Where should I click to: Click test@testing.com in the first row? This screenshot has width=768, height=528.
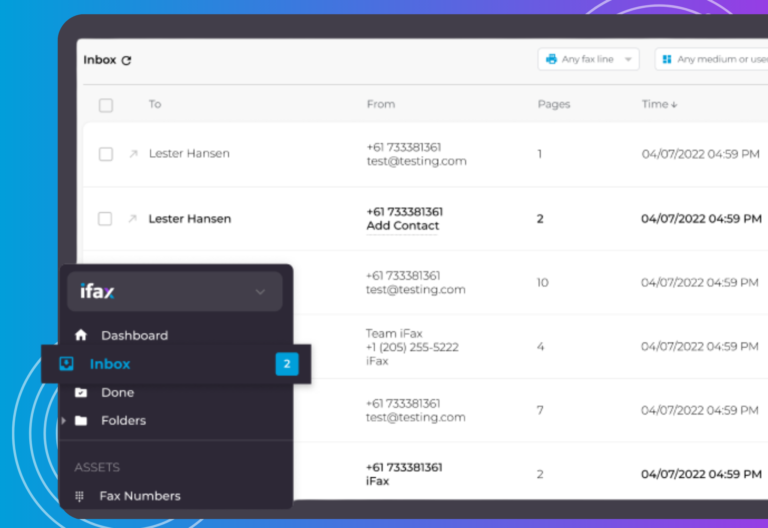(417, 161)
